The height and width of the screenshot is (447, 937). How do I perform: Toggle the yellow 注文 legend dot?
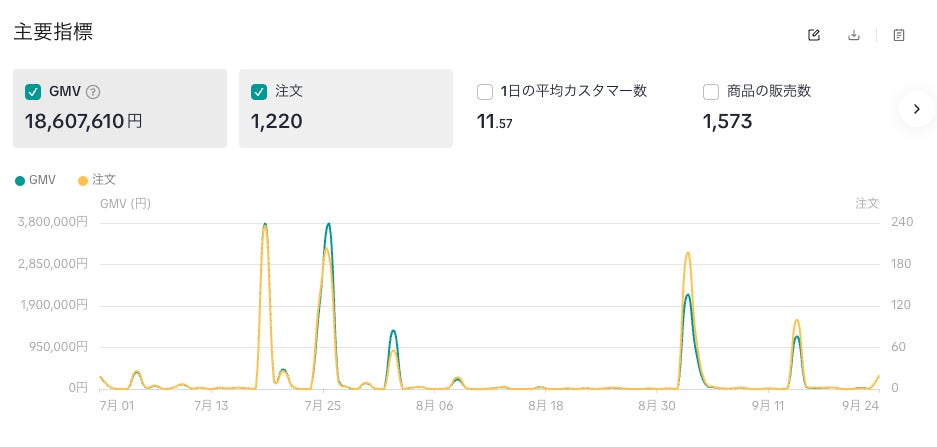(83, 180)
